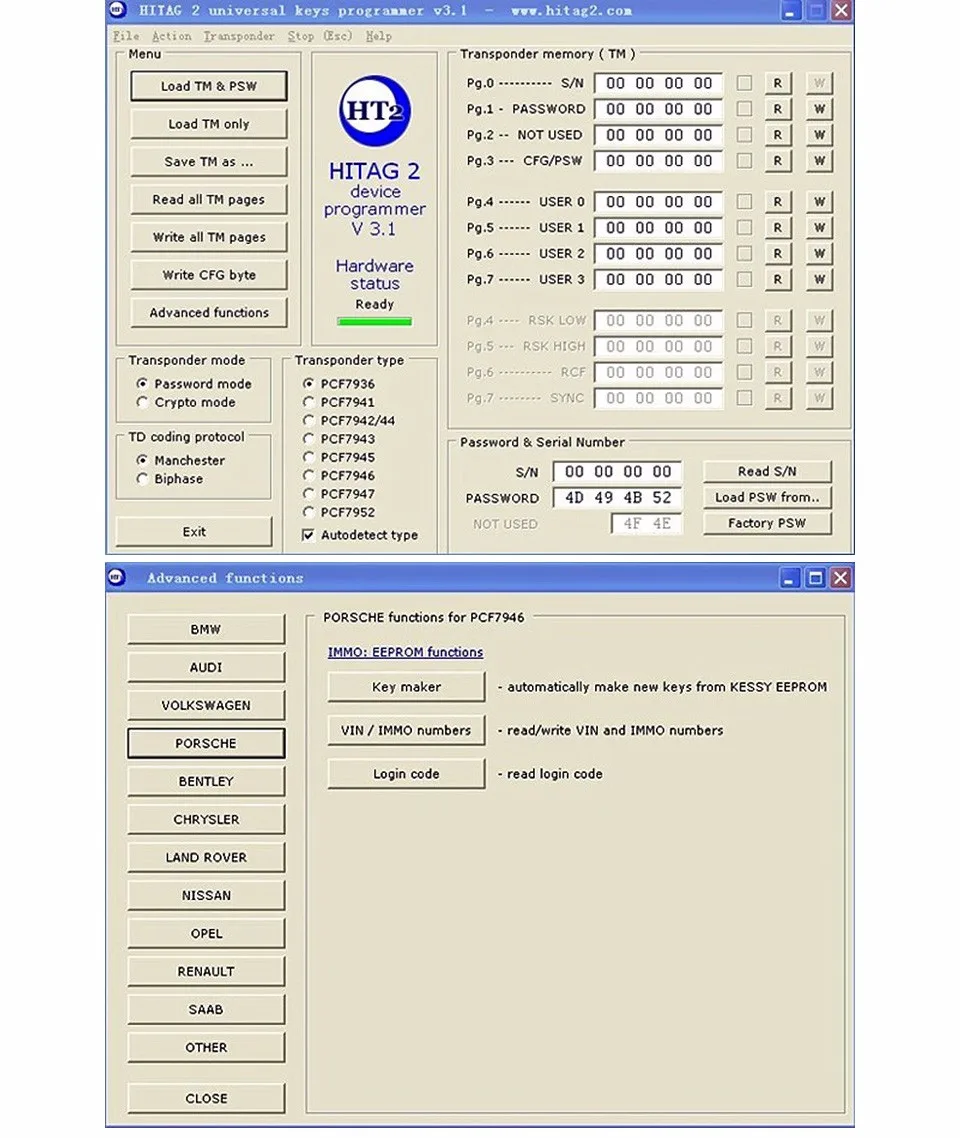960x1138 pixels.
Task: Click the PASSWORD field 4D 49 4B 52
Action: [617, 498]
